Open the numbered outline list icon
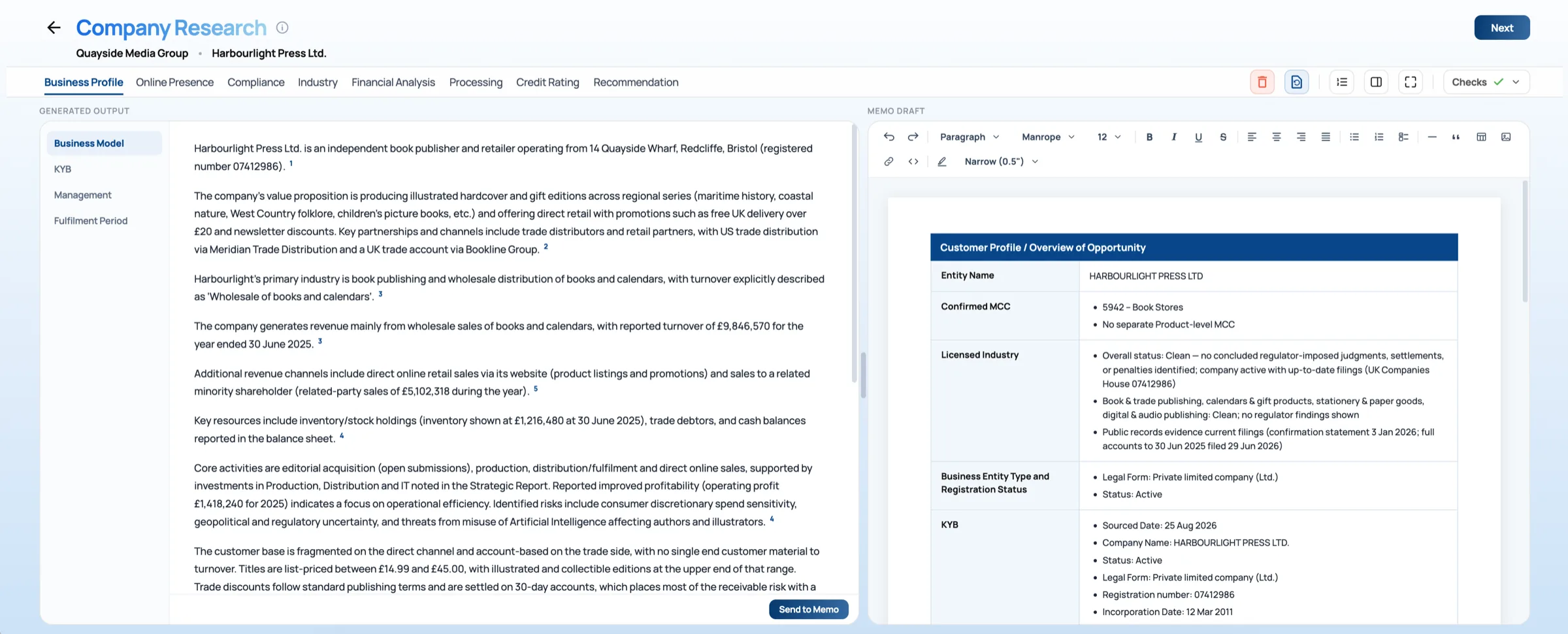 pos(1342,82)
